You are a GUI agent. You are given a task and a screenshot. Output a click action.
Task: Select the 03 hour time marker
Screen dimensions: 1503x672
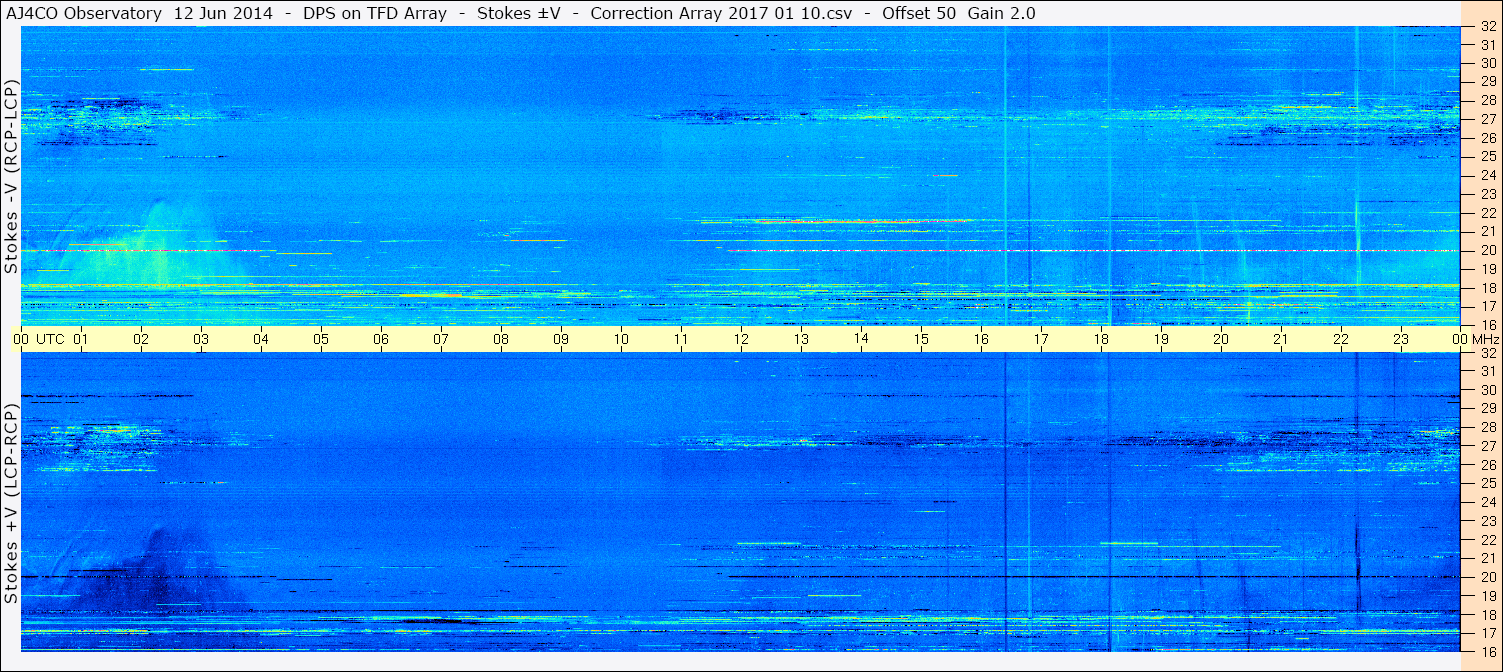point(201,339)
